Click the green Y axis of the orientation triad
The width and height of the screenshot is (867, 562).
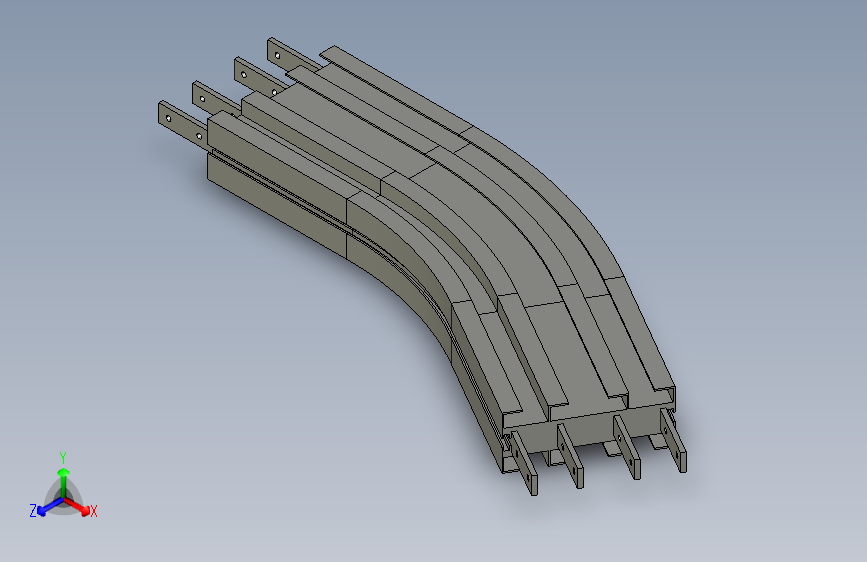[x=64, y=483]
